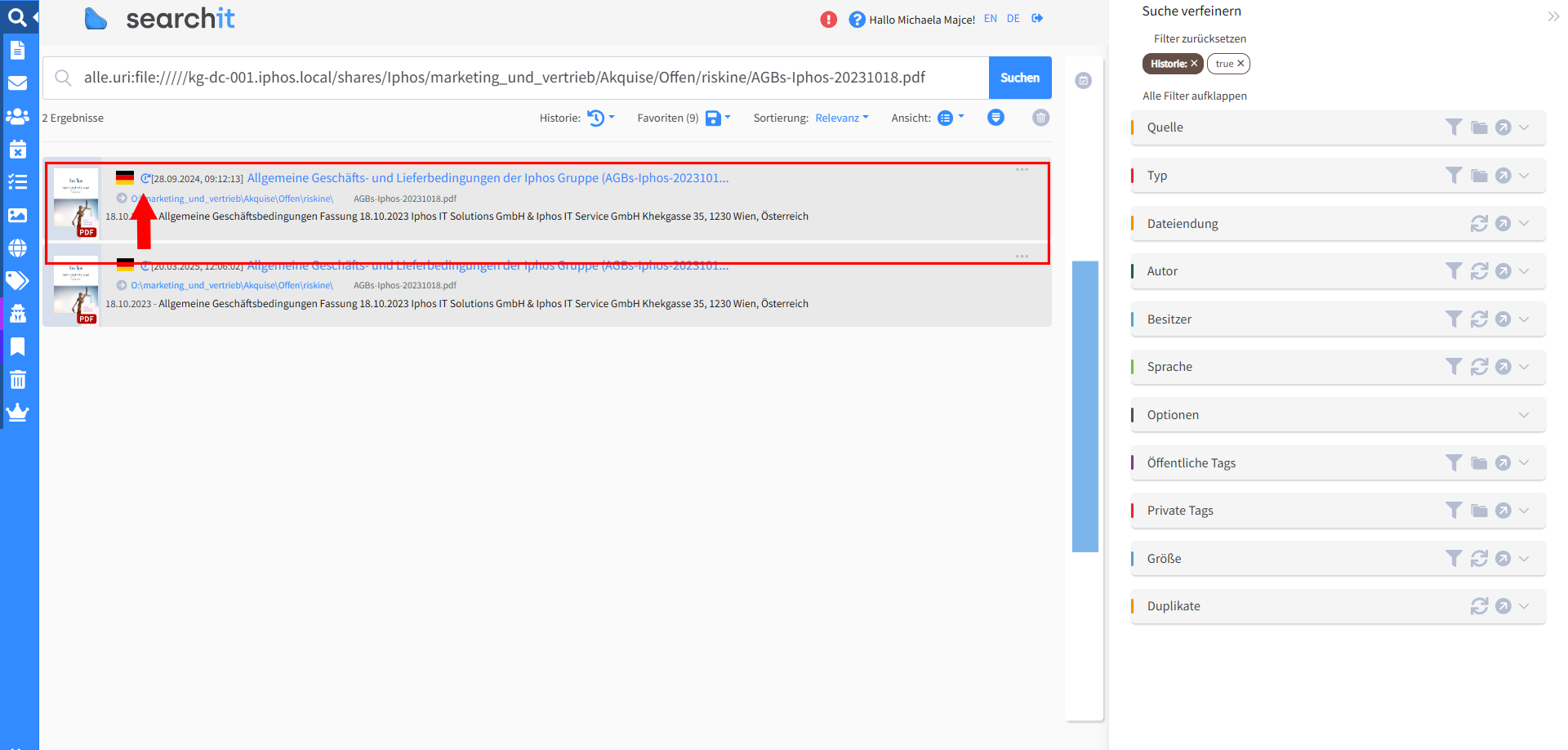Click the folder icon in the Typ filter
1568x750 pixels.
point(1479,176)
